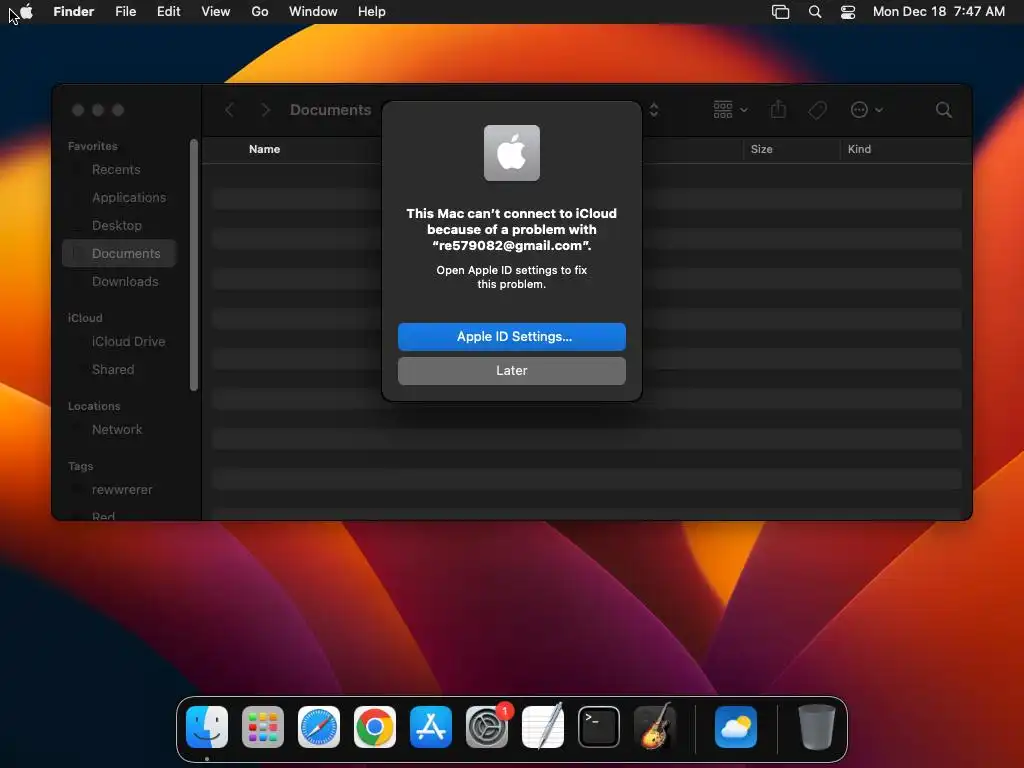1024x768 pixels.
Task: Click the Finder sidebar scrollbar
Action: [193, 265]
